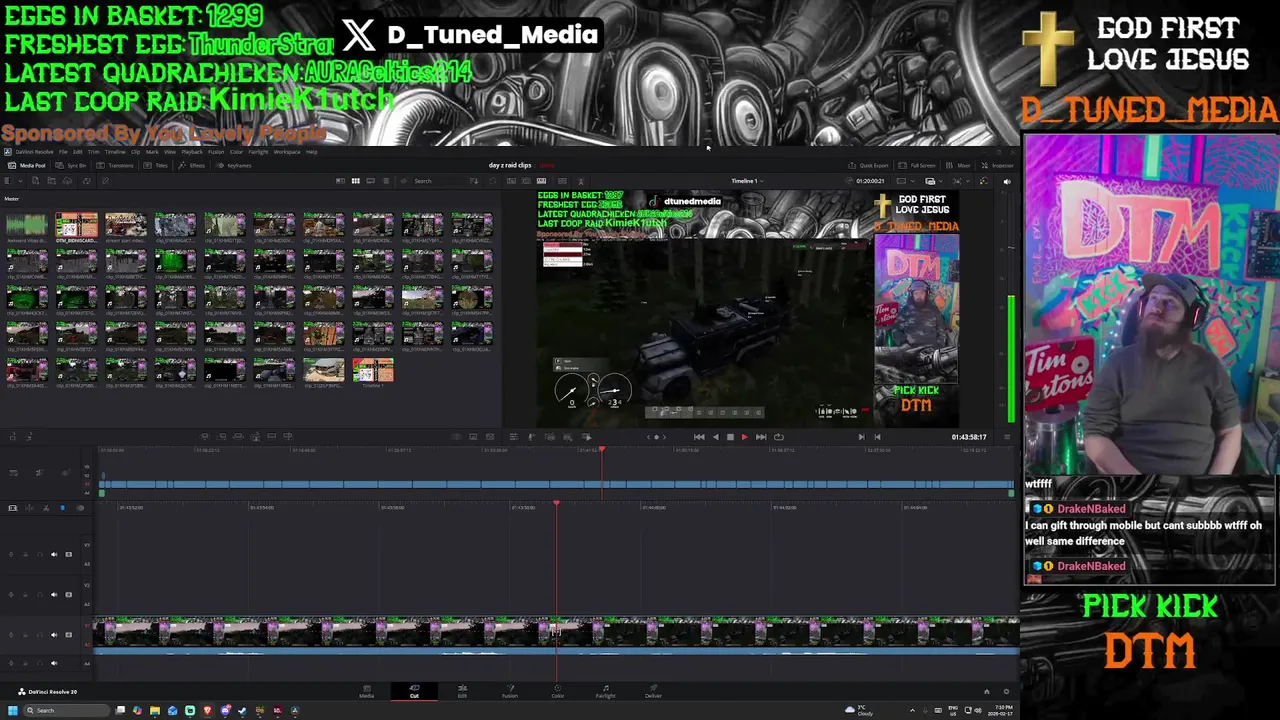This screenshot has height=720, width=1280.
Task: Click the Split Clips scissors icon
Action: [x=46, y=508]
